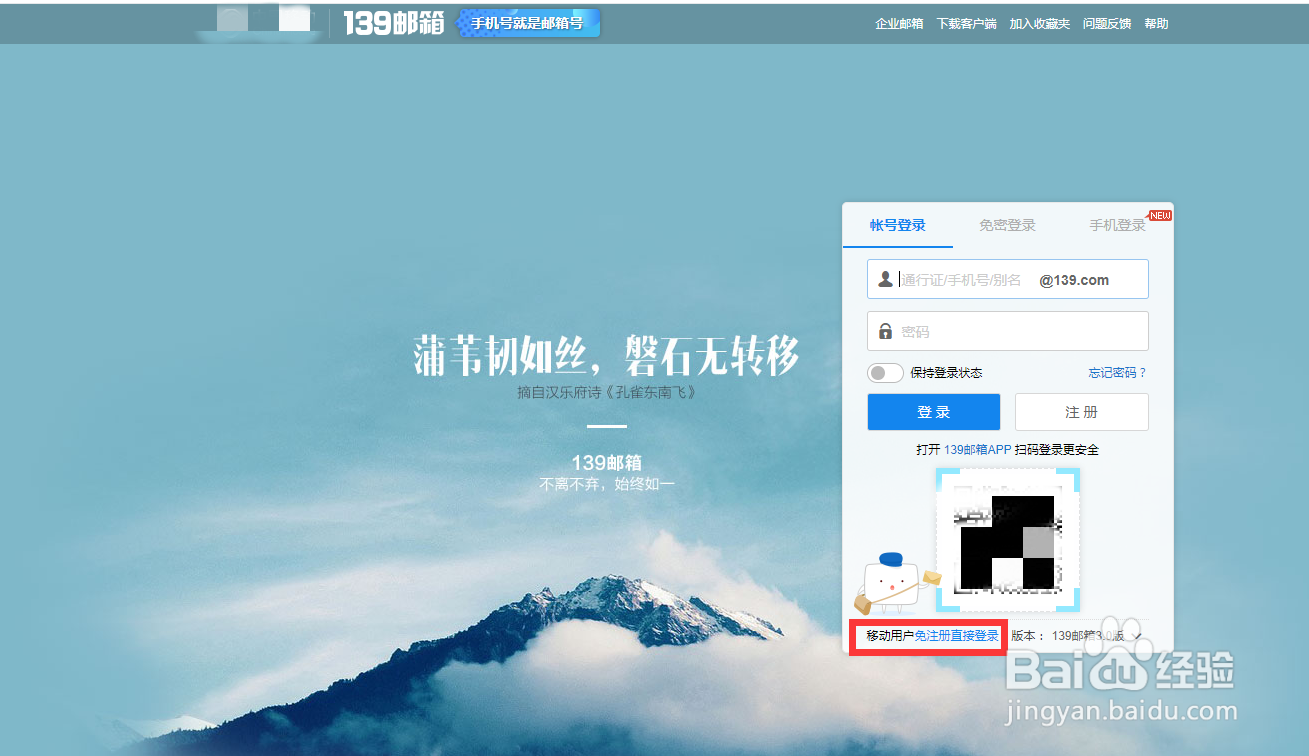
Task: Click the QR code to scan for login
Action: point(1007,539)
